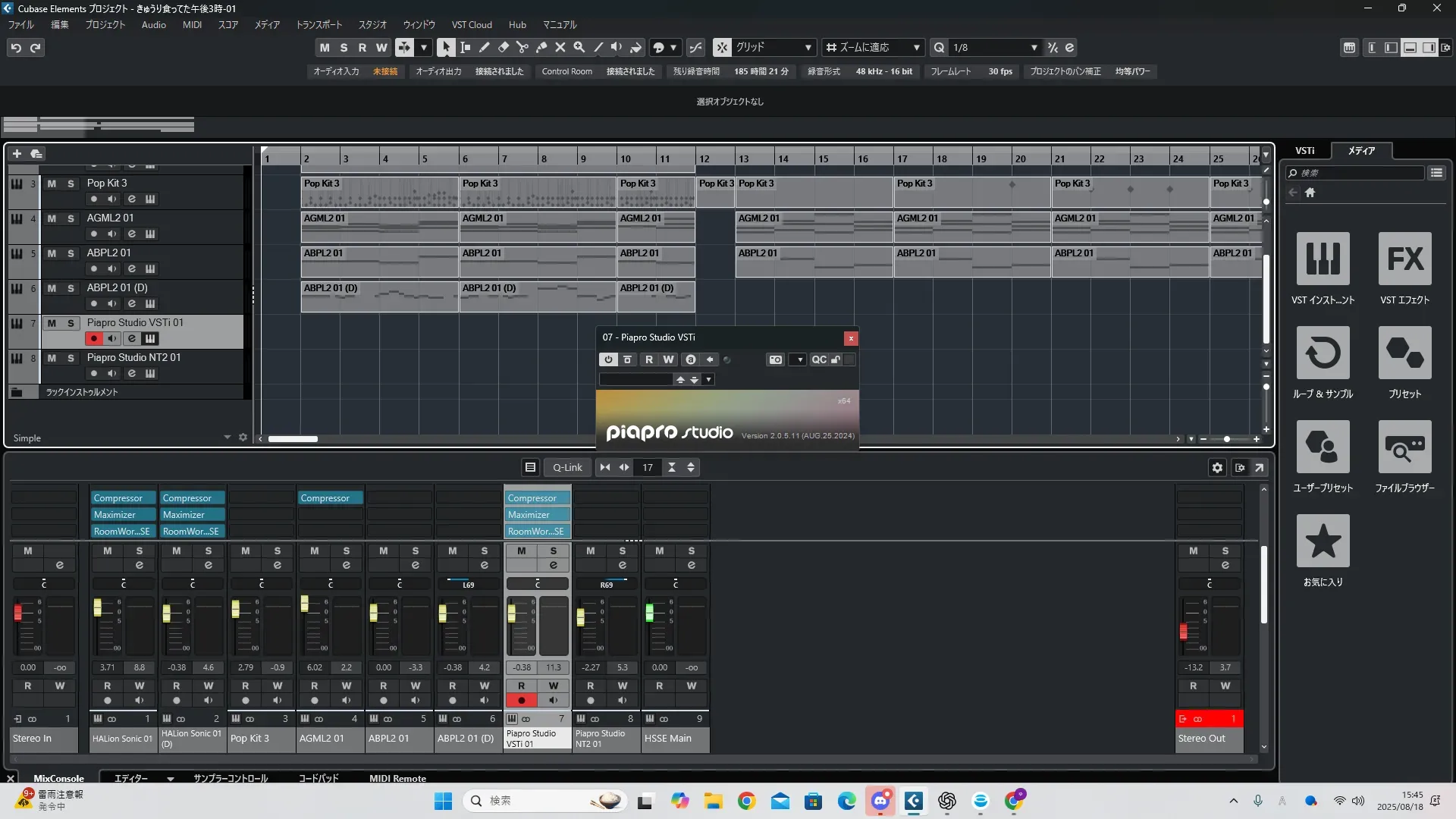Open the 1/8 quantize preset dropdown

click(x=1034, y=47)
